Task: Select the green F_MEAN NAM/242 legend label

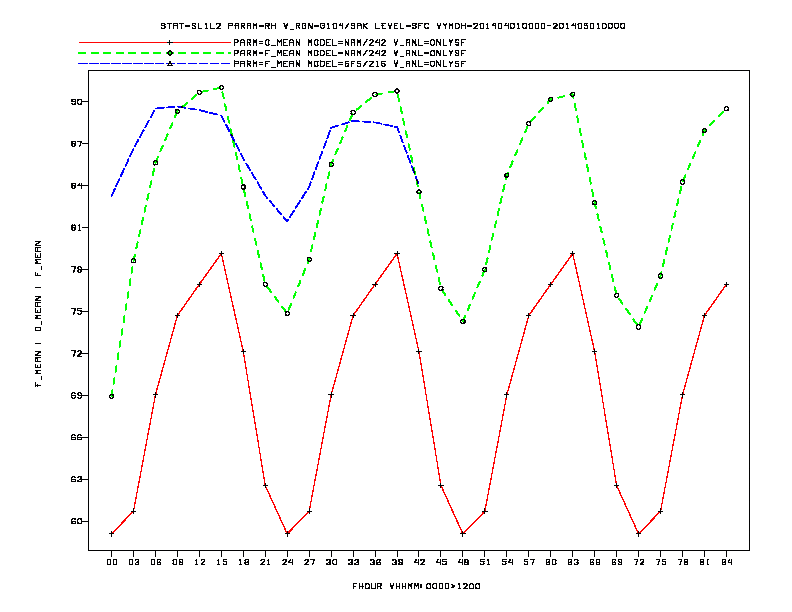Action: 350,53
